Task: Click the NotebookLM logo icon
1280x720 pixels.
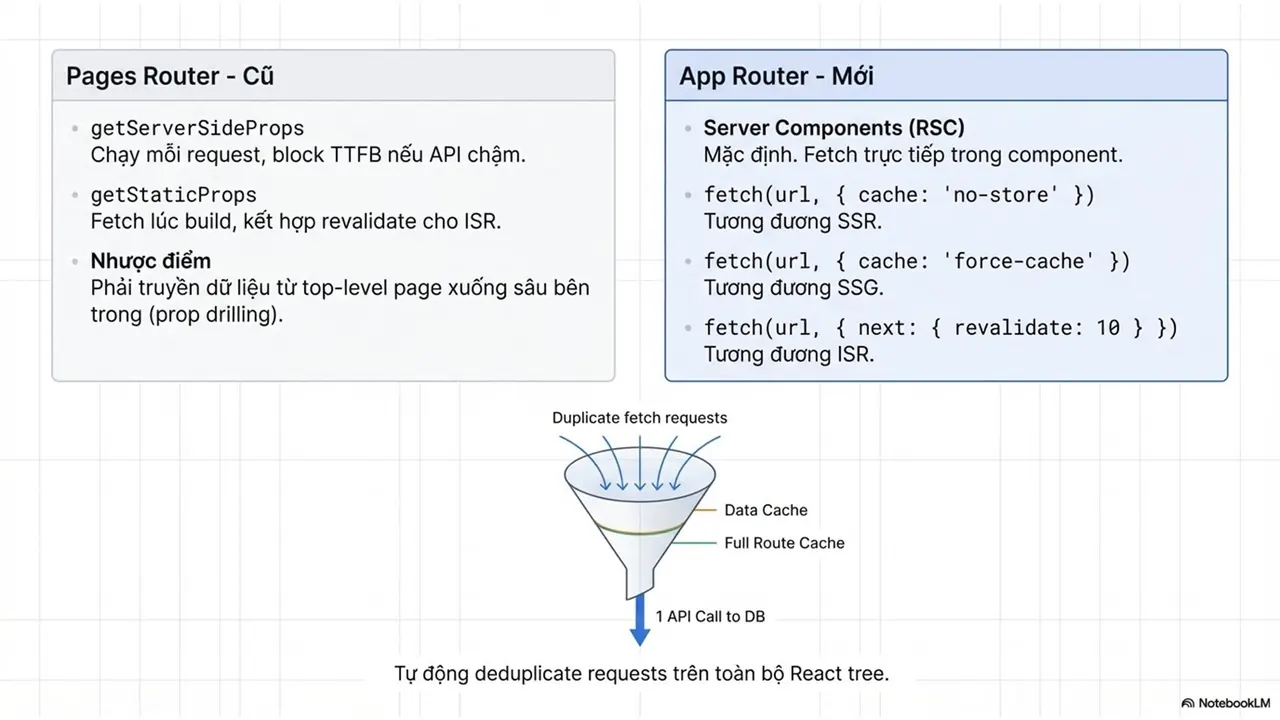Action: tap(1187, 703)
